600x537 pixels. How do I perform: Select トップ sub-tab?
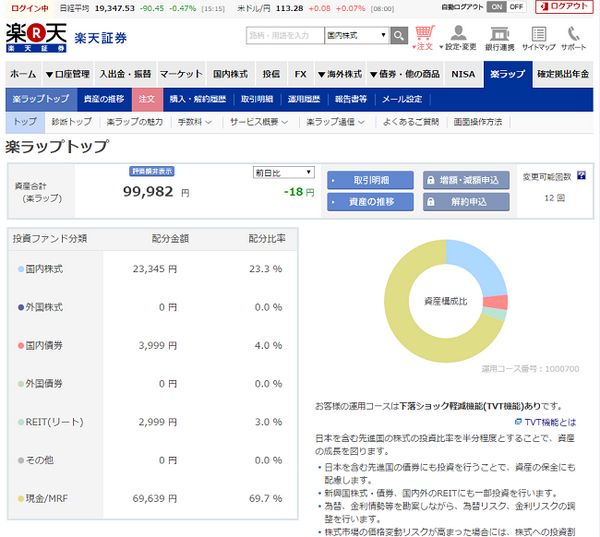click(25, 122)
